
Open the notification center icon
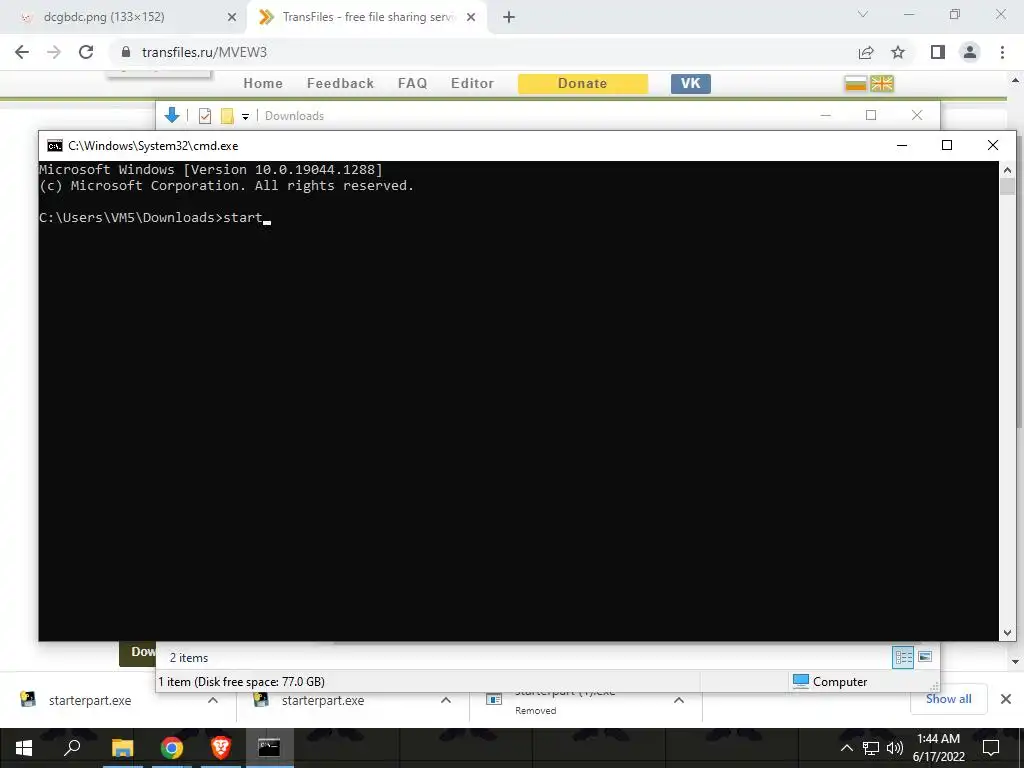(x=991, y=748)
